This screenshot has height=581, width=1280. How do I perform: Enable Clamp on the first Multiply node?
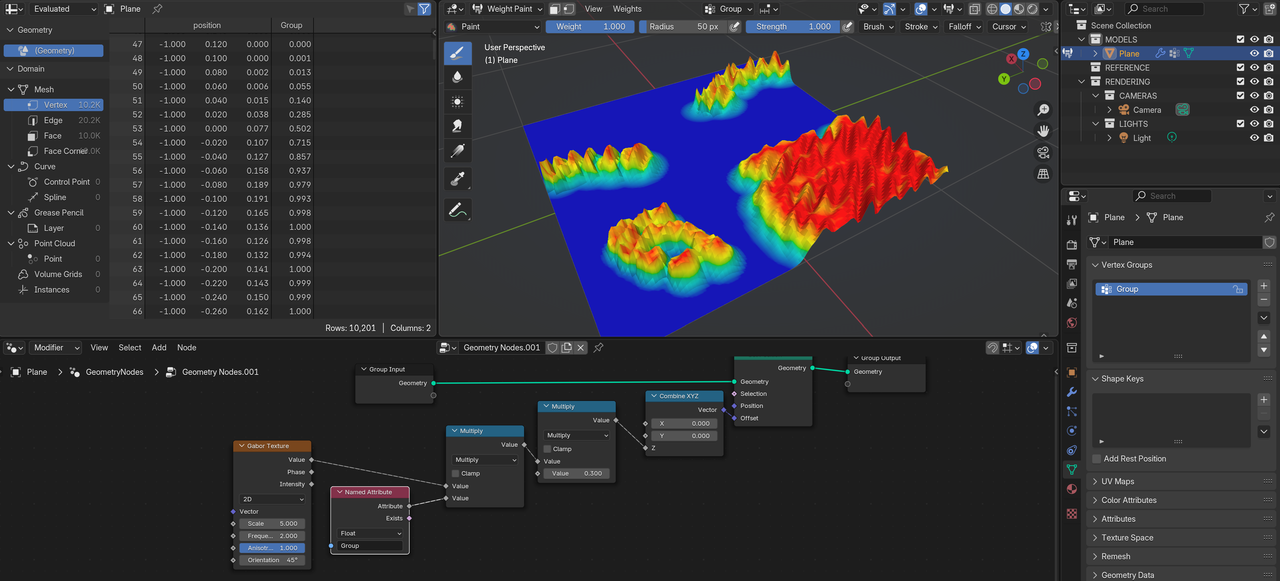(456, 474)
